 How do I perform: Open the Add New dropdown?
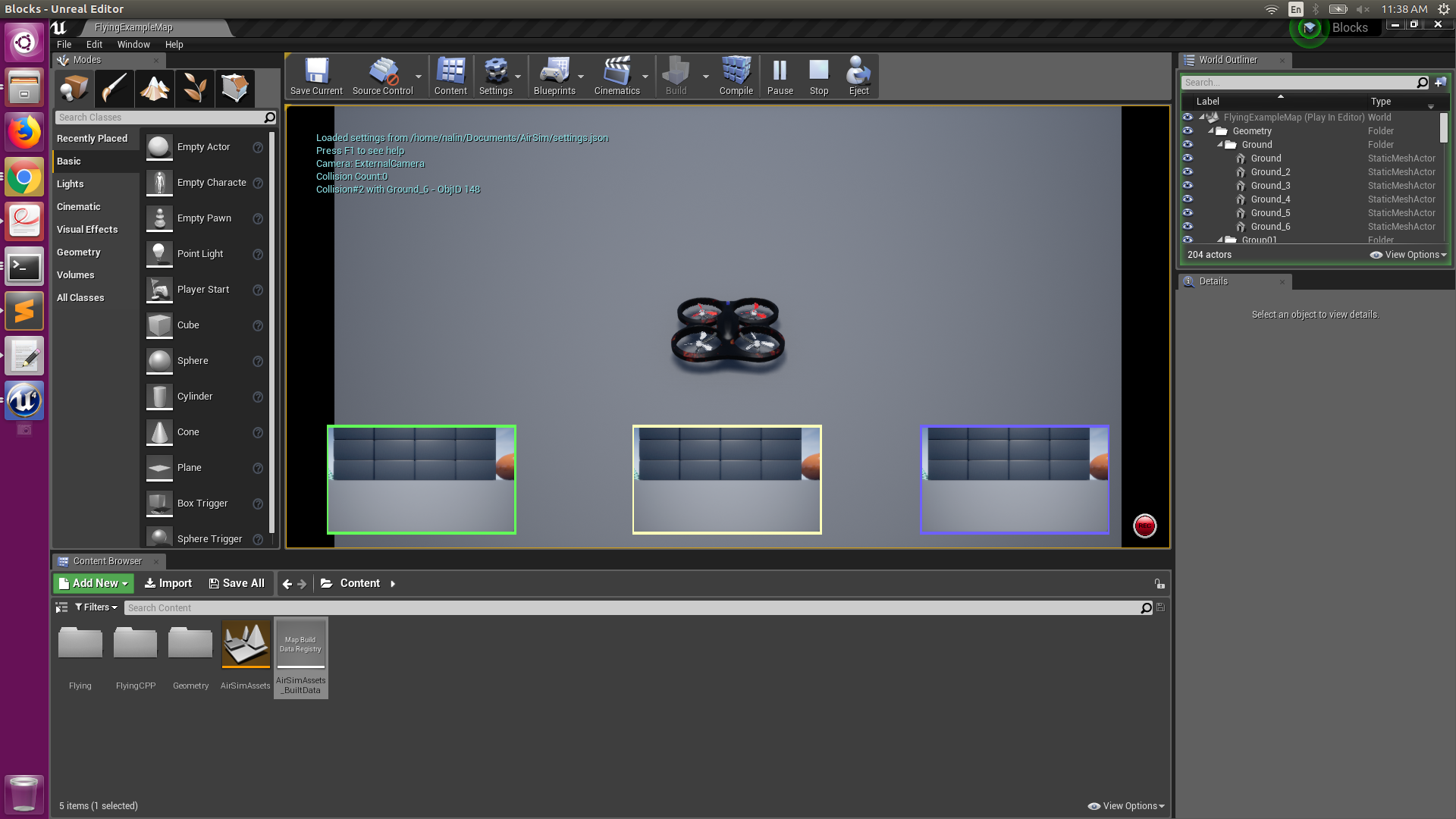[94, 583]
